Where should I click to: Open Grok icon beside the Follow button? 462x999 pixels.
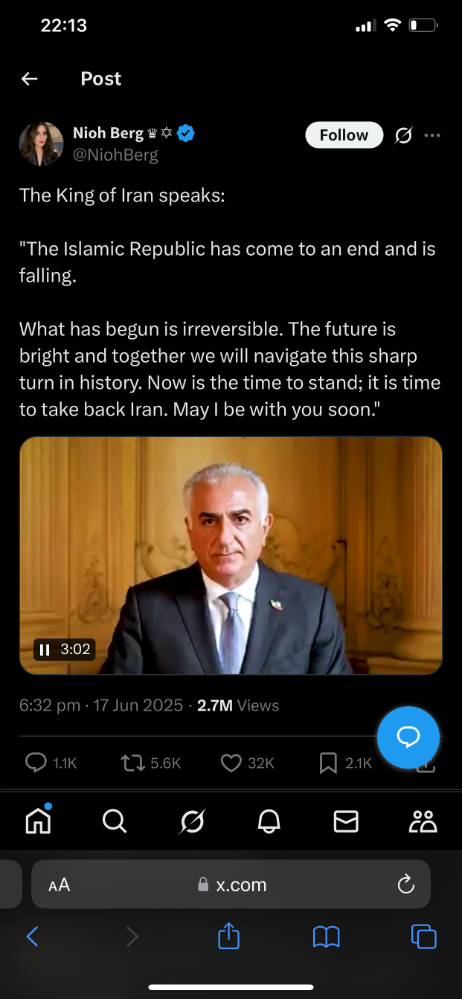(403, 135)
